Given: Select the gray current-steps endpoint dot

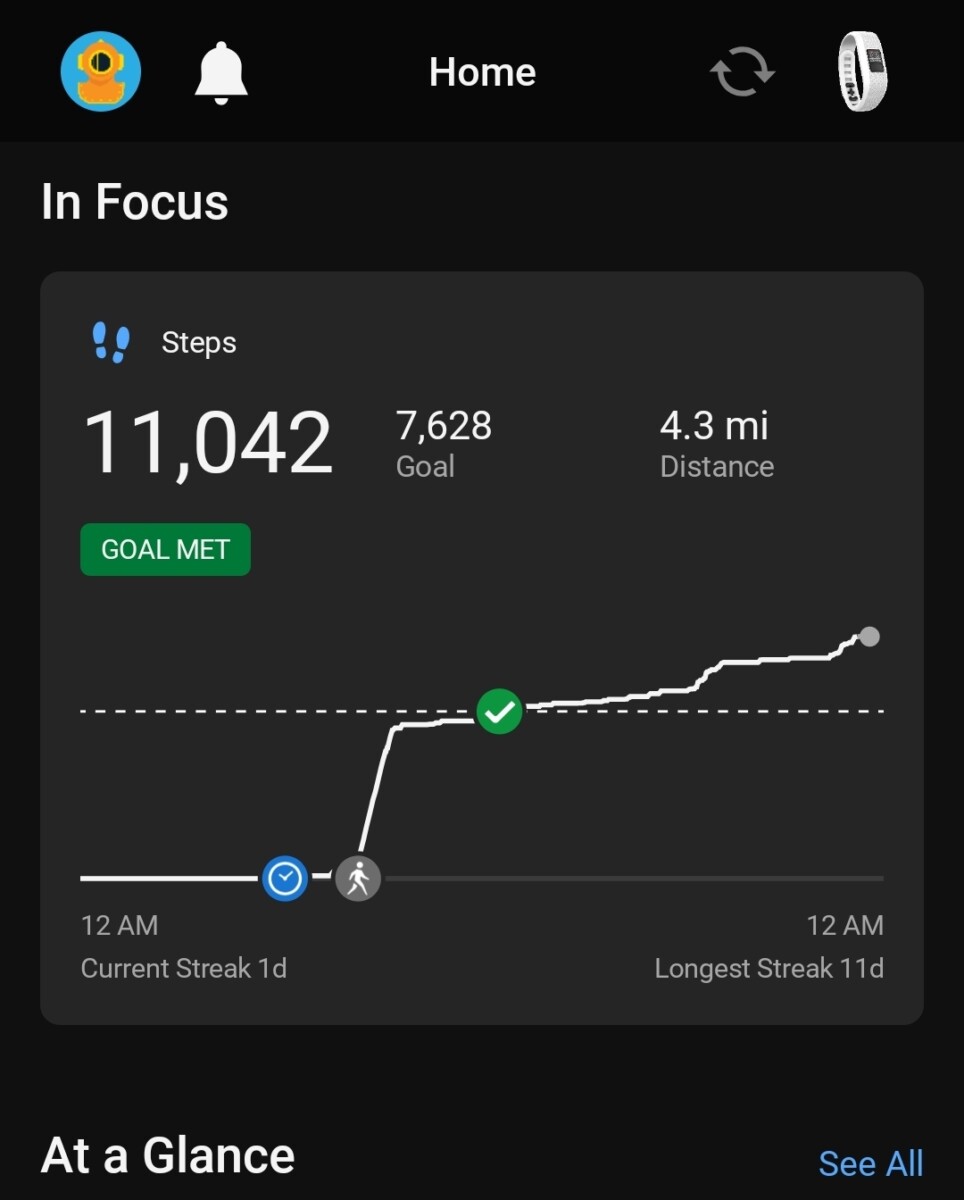Looking at the screenshot, I should pyautogui.click(x=870, y=636).
